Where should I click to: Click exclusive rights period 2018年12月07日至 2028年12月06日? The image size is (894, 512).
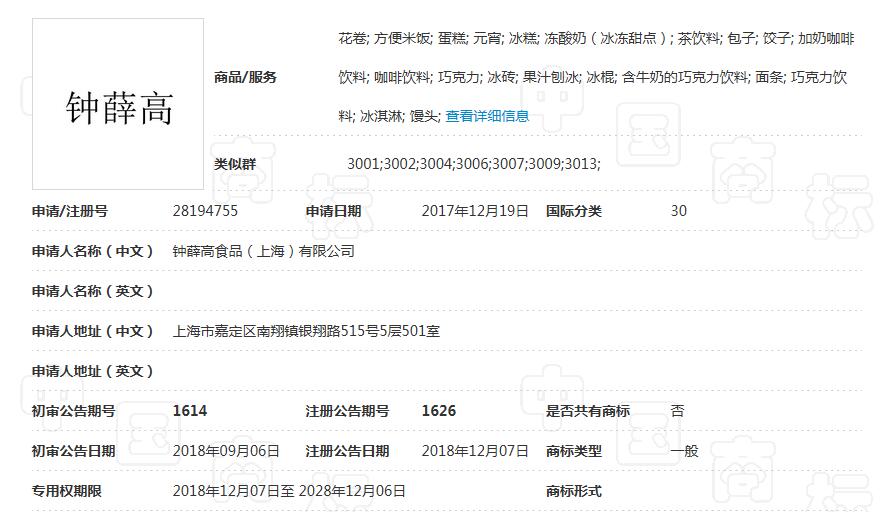[x=289, y=491]
